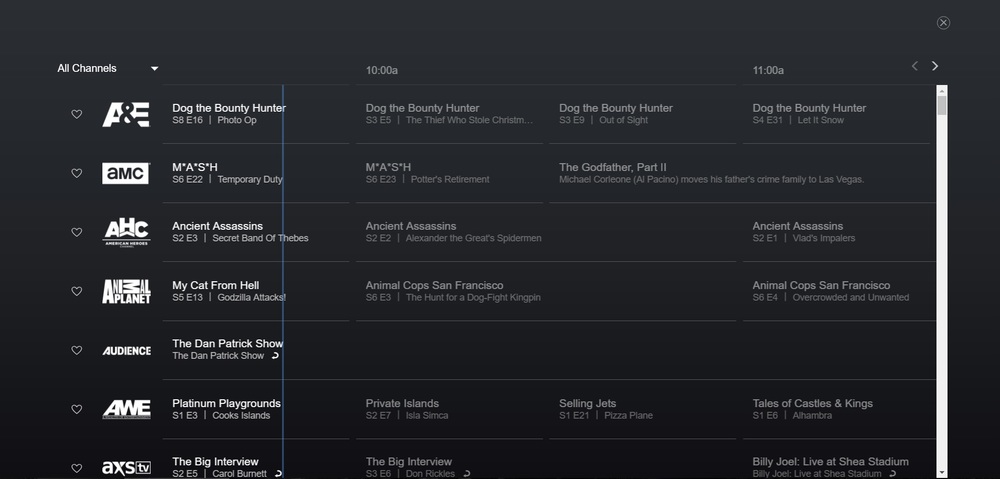Image resolution: width=1000 pixels, height=479 pixels.
Task: Click the scrollbar down arrow
Action: (942, 470)
